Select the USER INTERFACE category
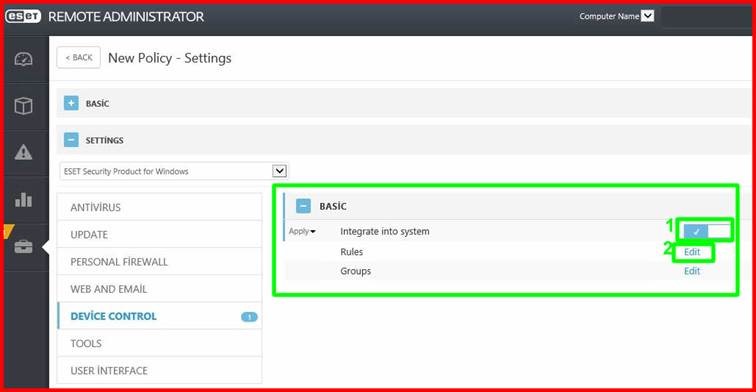This screenshot has width=756, height=392. coord(159,371)
